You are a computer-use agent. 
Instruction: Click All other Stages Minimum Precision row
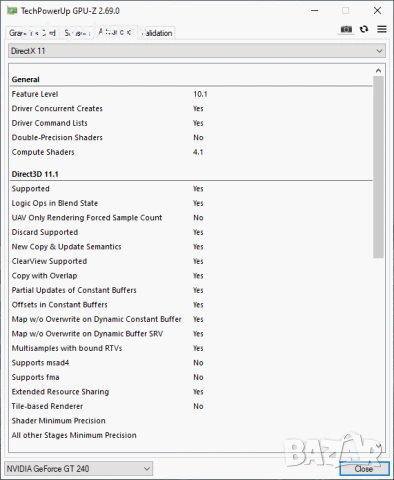pyautogui.click(x=191, y=435)
